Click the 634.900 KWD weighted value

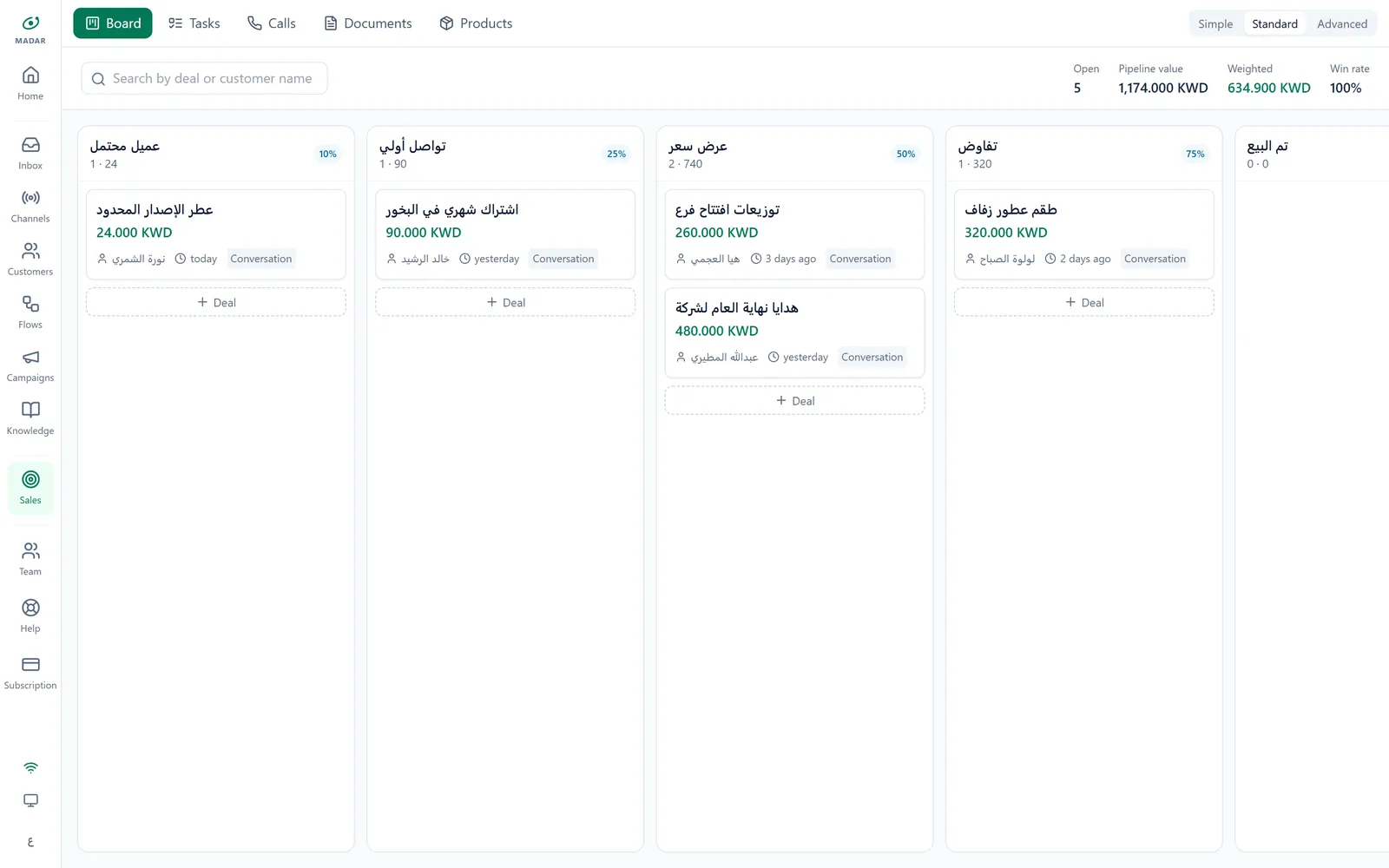pyautogui.click(x=1269, y=88)
